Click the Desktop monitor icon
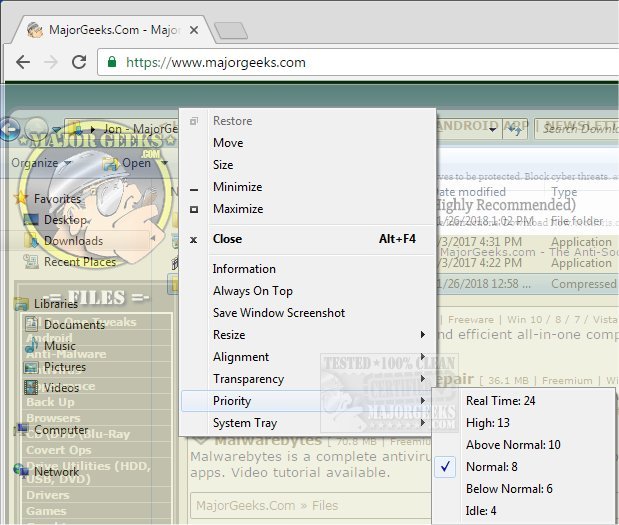The image size is (619, 525). pyautogui.click(x=31, y=220)
